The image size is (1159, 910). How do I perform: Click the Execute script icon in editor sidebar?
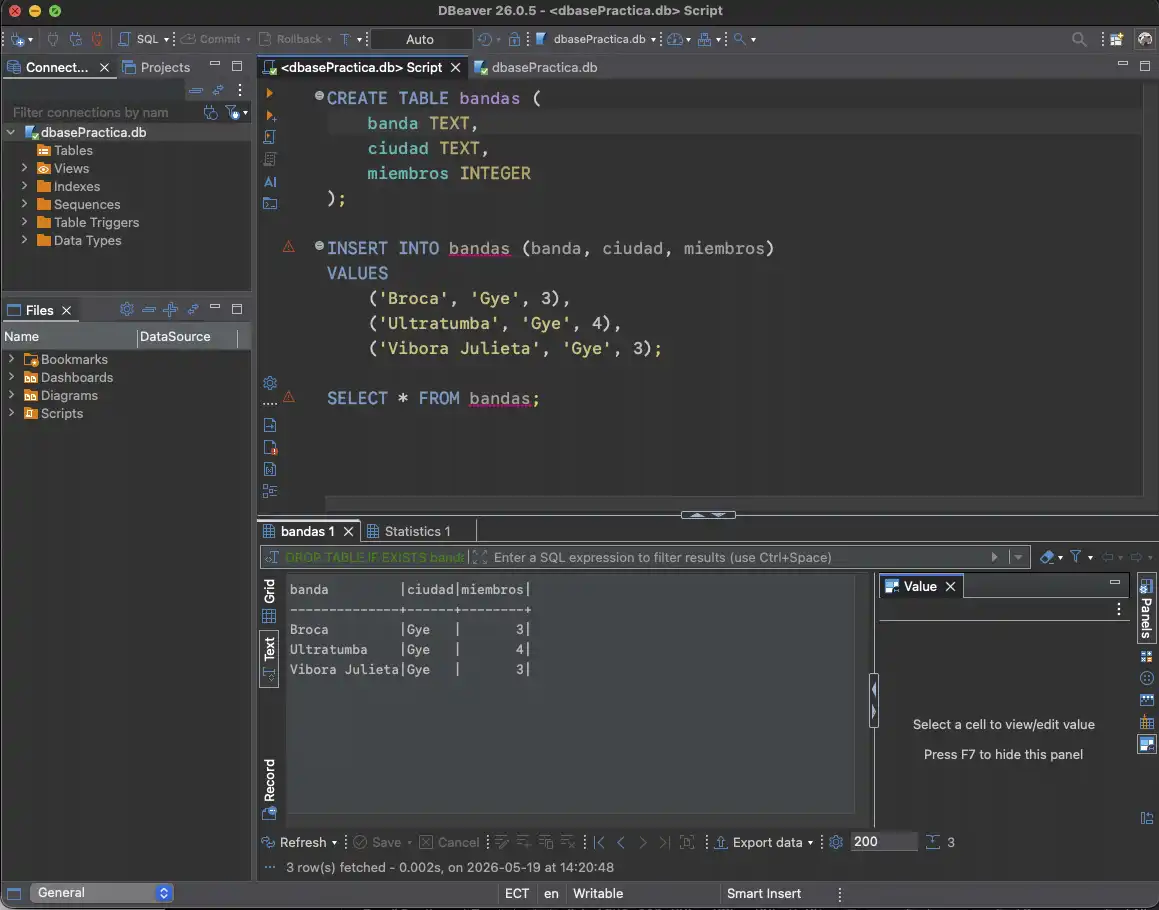click(x=270, y=137)
